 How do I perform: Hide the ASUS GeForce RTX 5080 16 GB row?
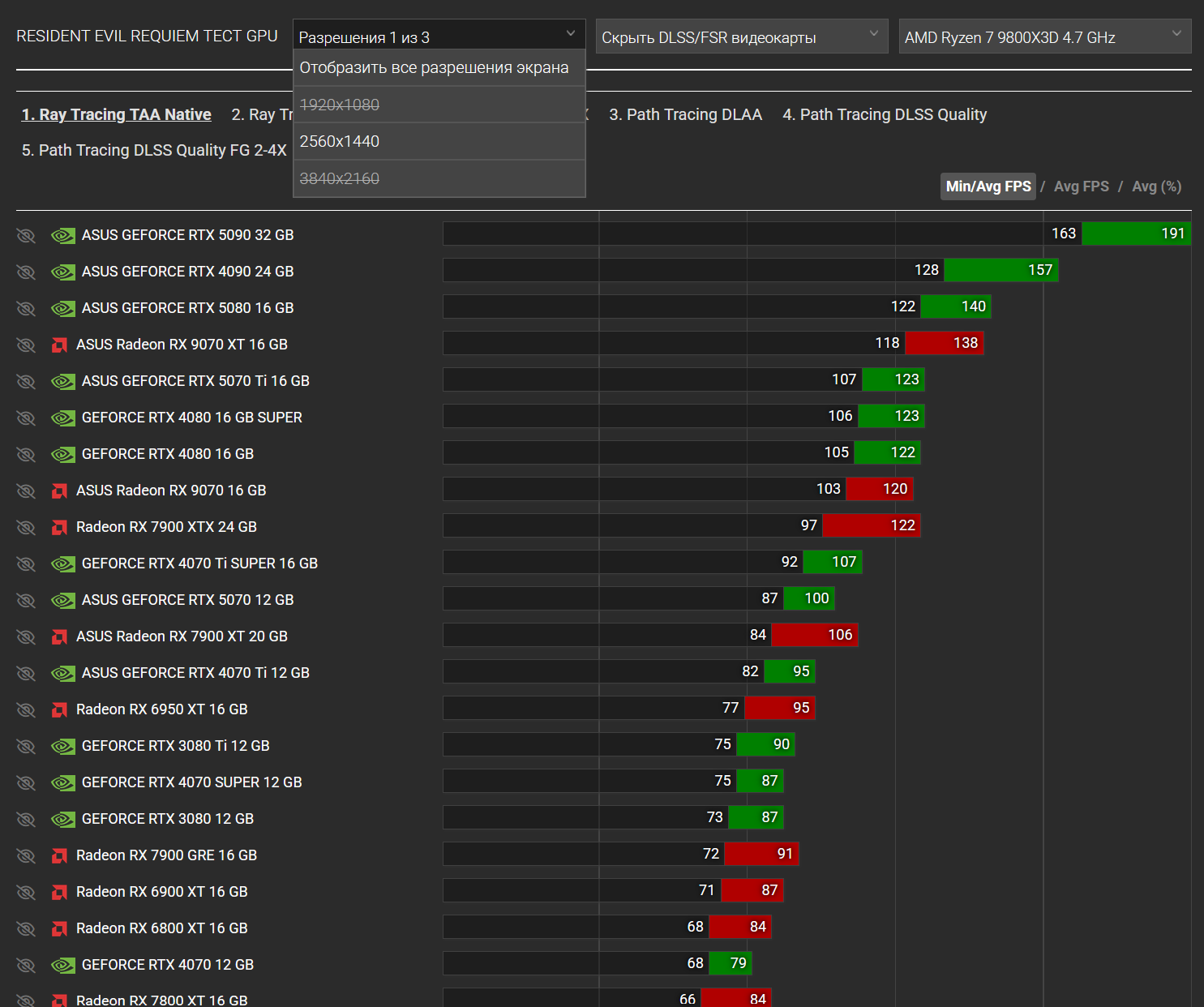(x=26, y=308)
